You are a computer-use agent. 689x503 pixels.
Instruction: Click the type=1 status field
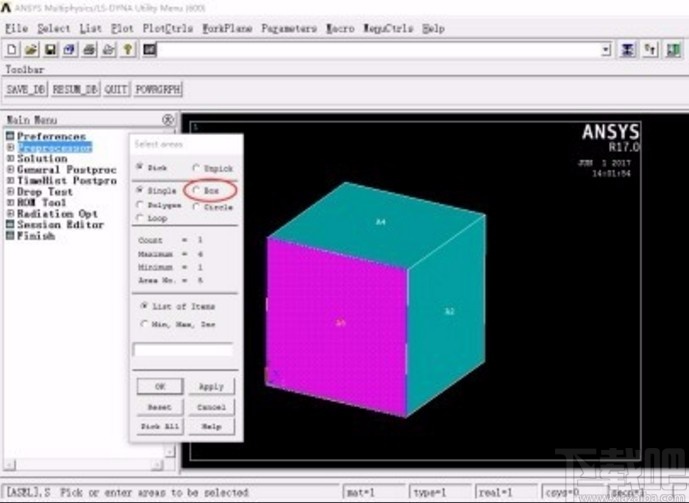439,492
